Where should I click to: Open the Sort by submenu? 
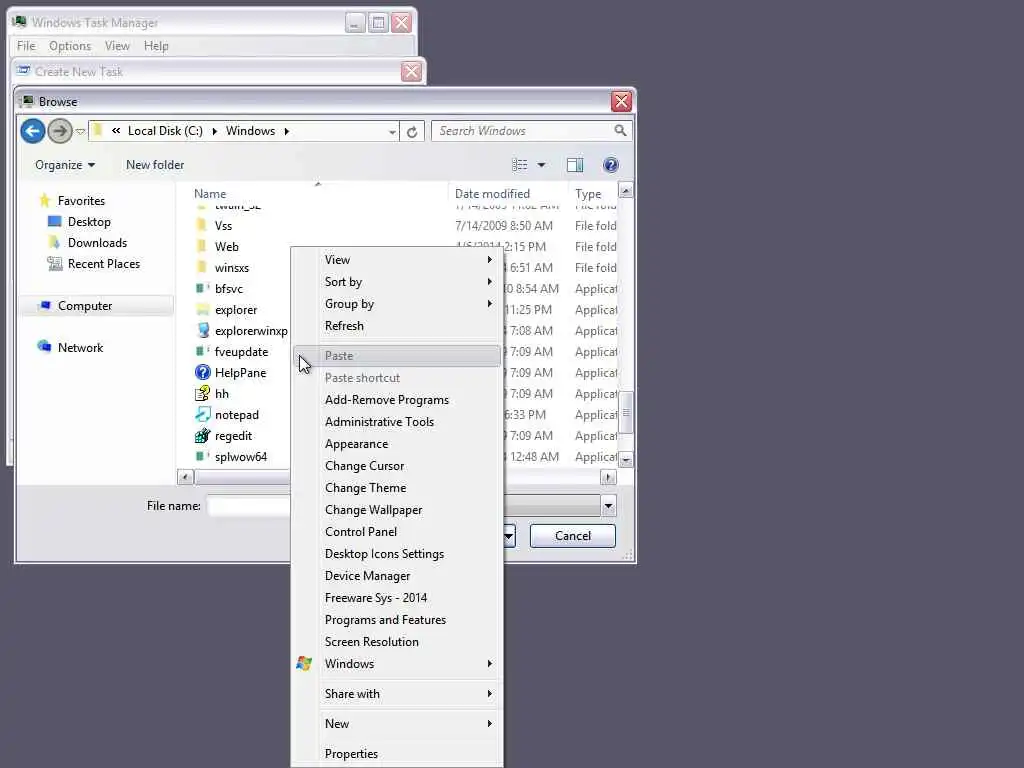pyautogui.click(x=397, y=282)
